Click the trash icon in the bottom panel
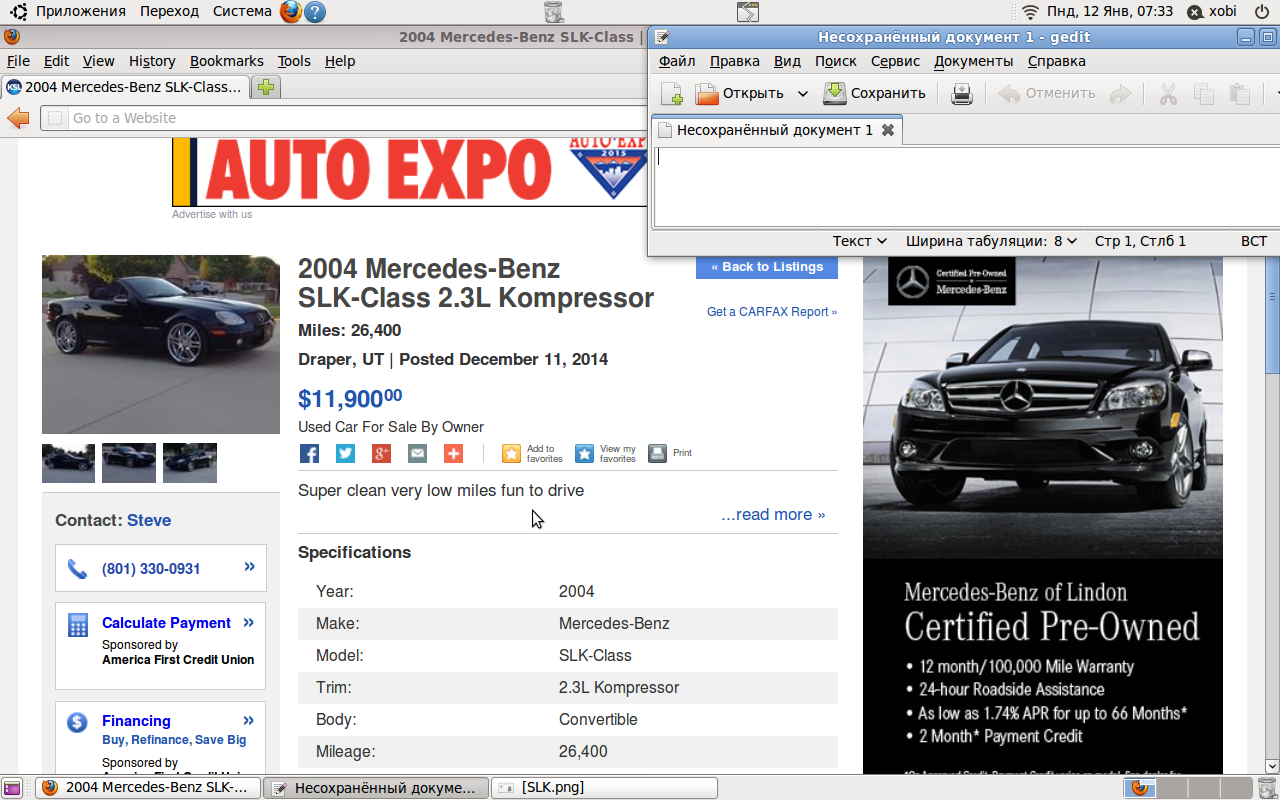The height and width of the screenshot is (800, 1280). tap(1266, 788)
